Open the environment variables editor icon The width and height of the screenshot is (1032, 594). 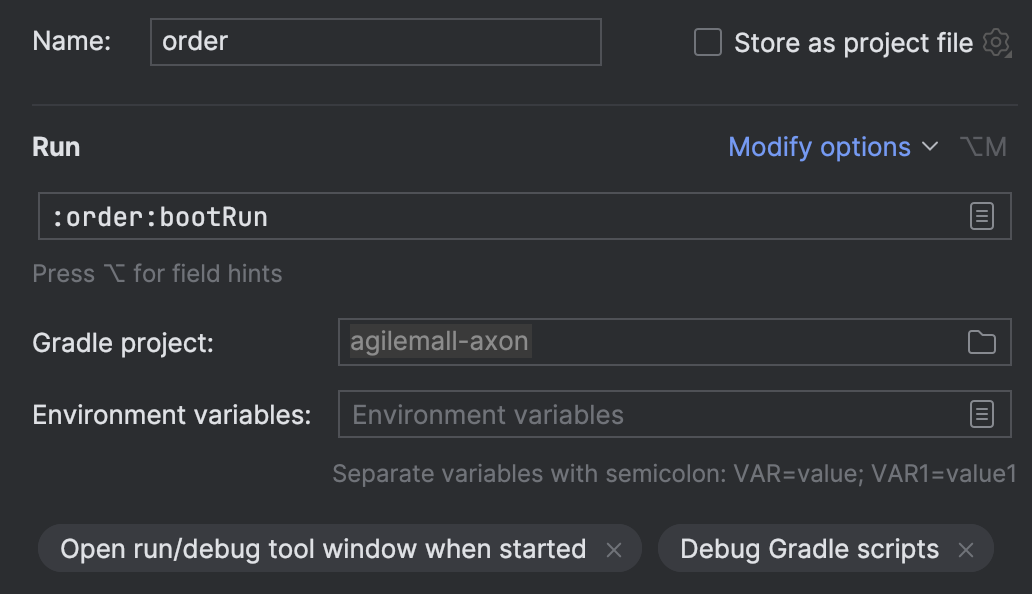pyautogui.click(x=982, y=414)
